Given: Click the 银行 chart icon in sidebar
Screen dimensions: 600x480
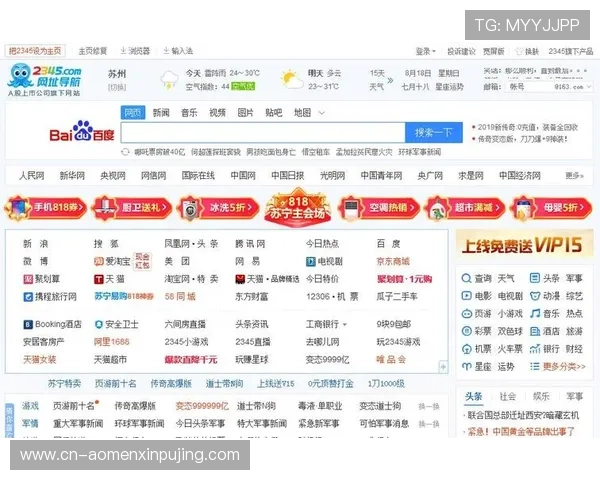Looking at the screenshot, I should [535, 349].
